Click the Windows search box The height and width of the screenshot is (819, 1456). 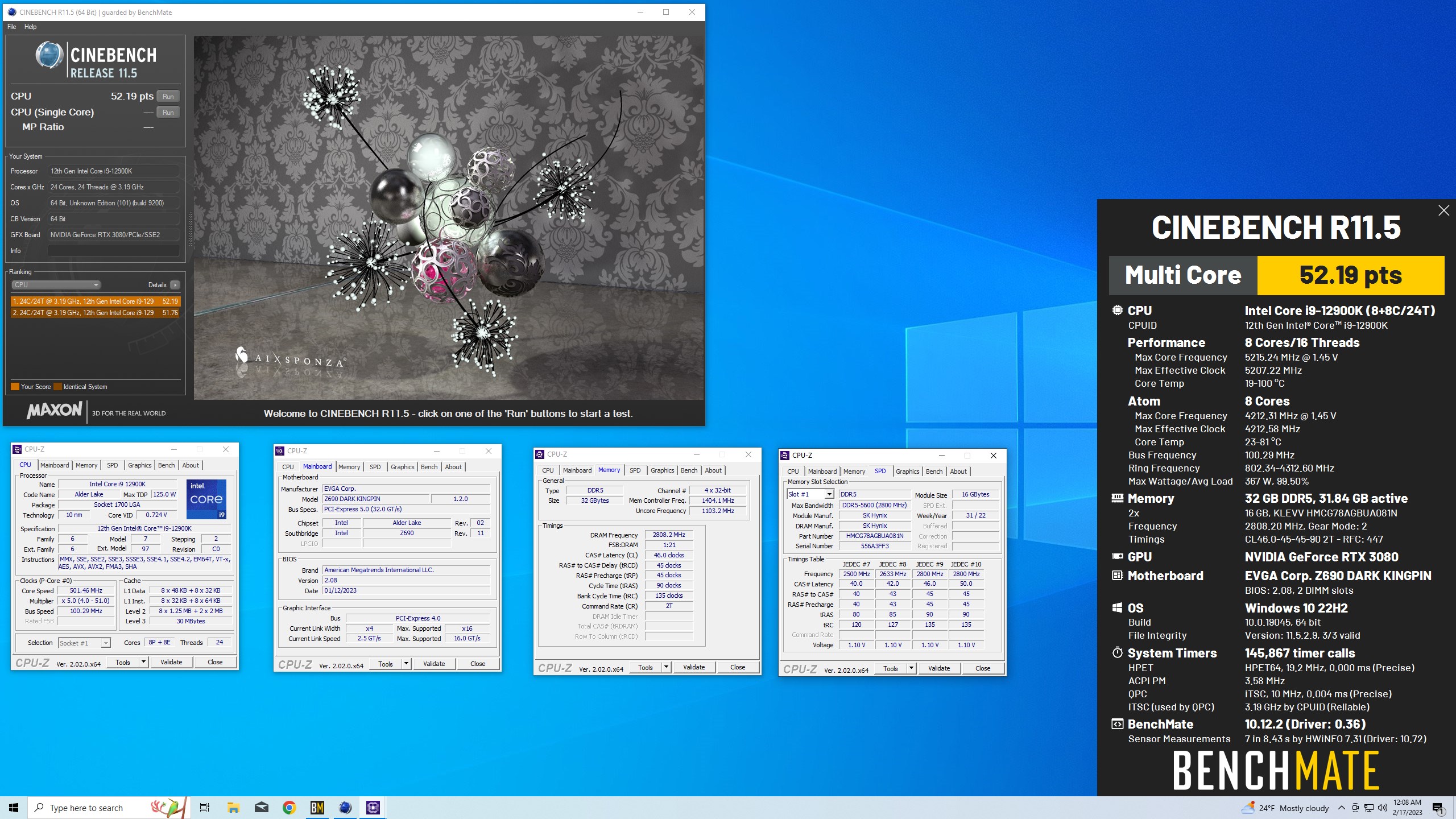tap(108, 808)
